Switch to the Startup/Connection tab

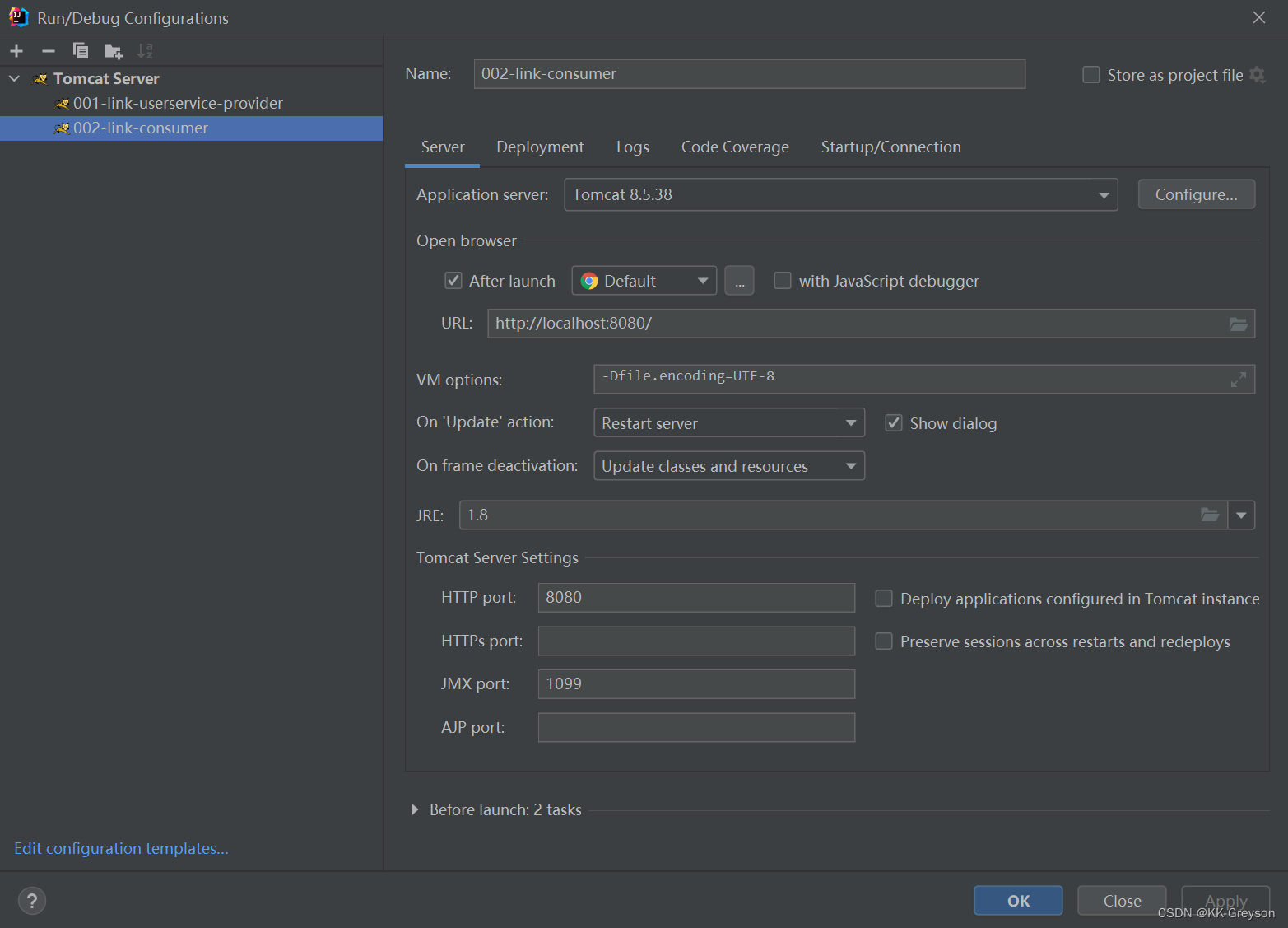891,147
